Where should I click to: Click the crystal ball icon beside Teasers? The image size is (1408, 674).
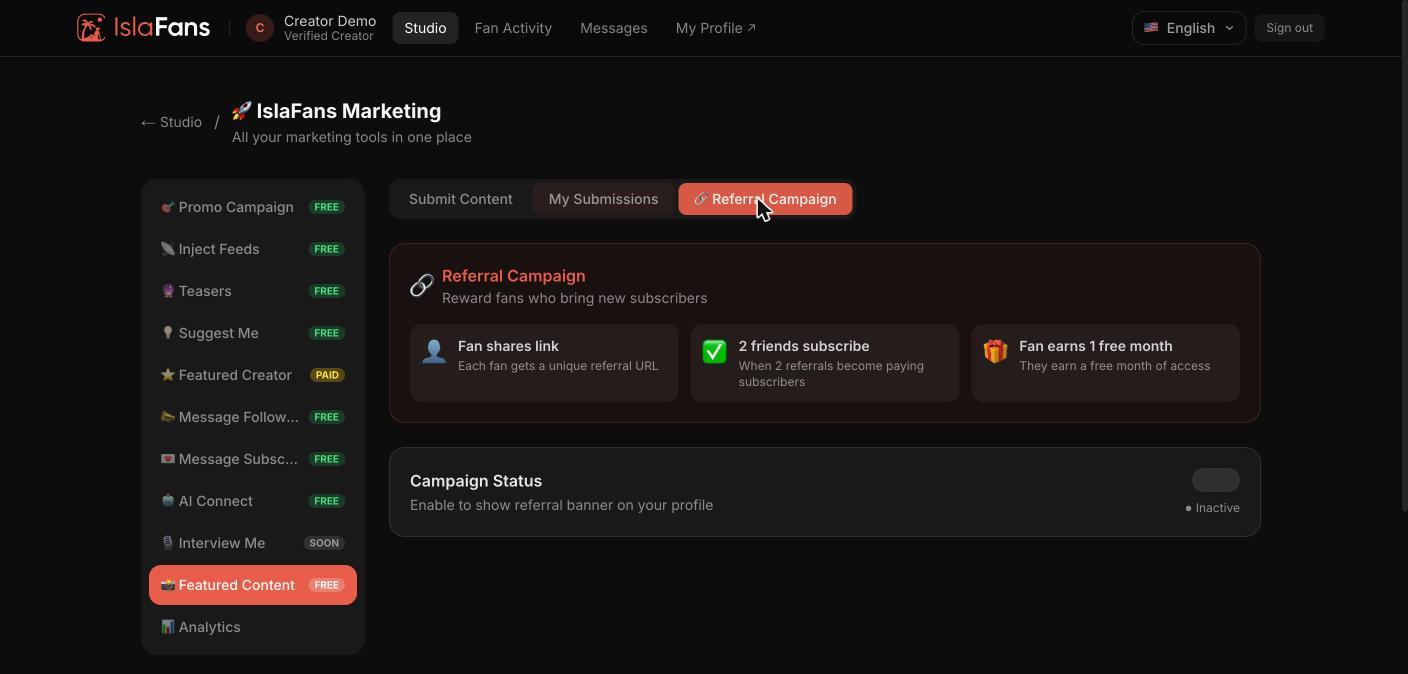[167, 291]
